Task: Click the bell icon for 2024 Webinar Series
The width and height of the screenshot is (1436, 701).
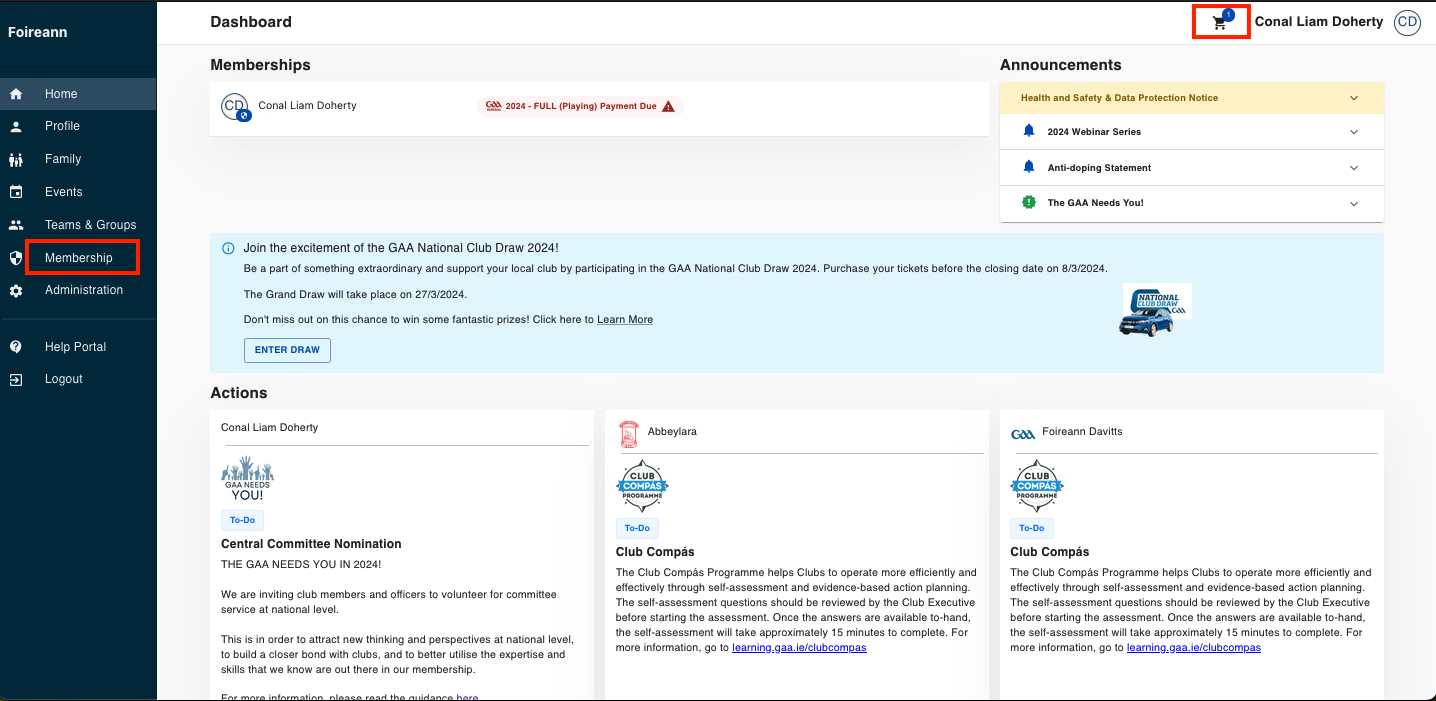Action: coord(1029,131)
